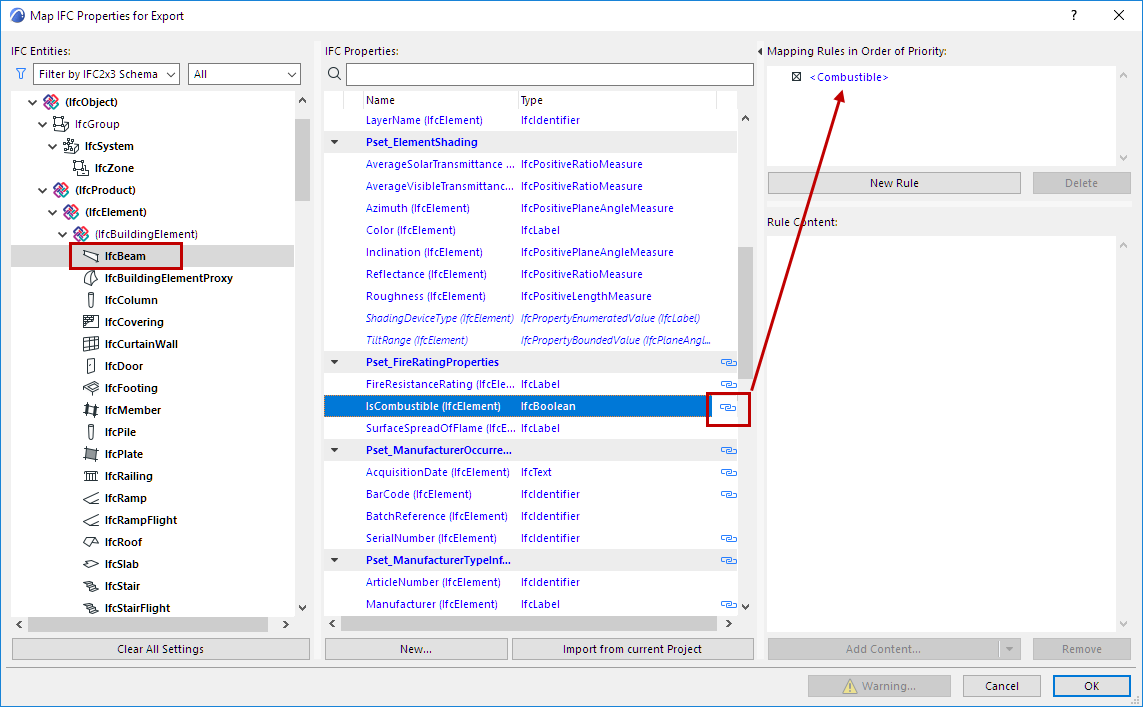Screen dimensions: 1143x707
Task: Click the FireResistanceRating mapping link icon
Action: (728, 384)
